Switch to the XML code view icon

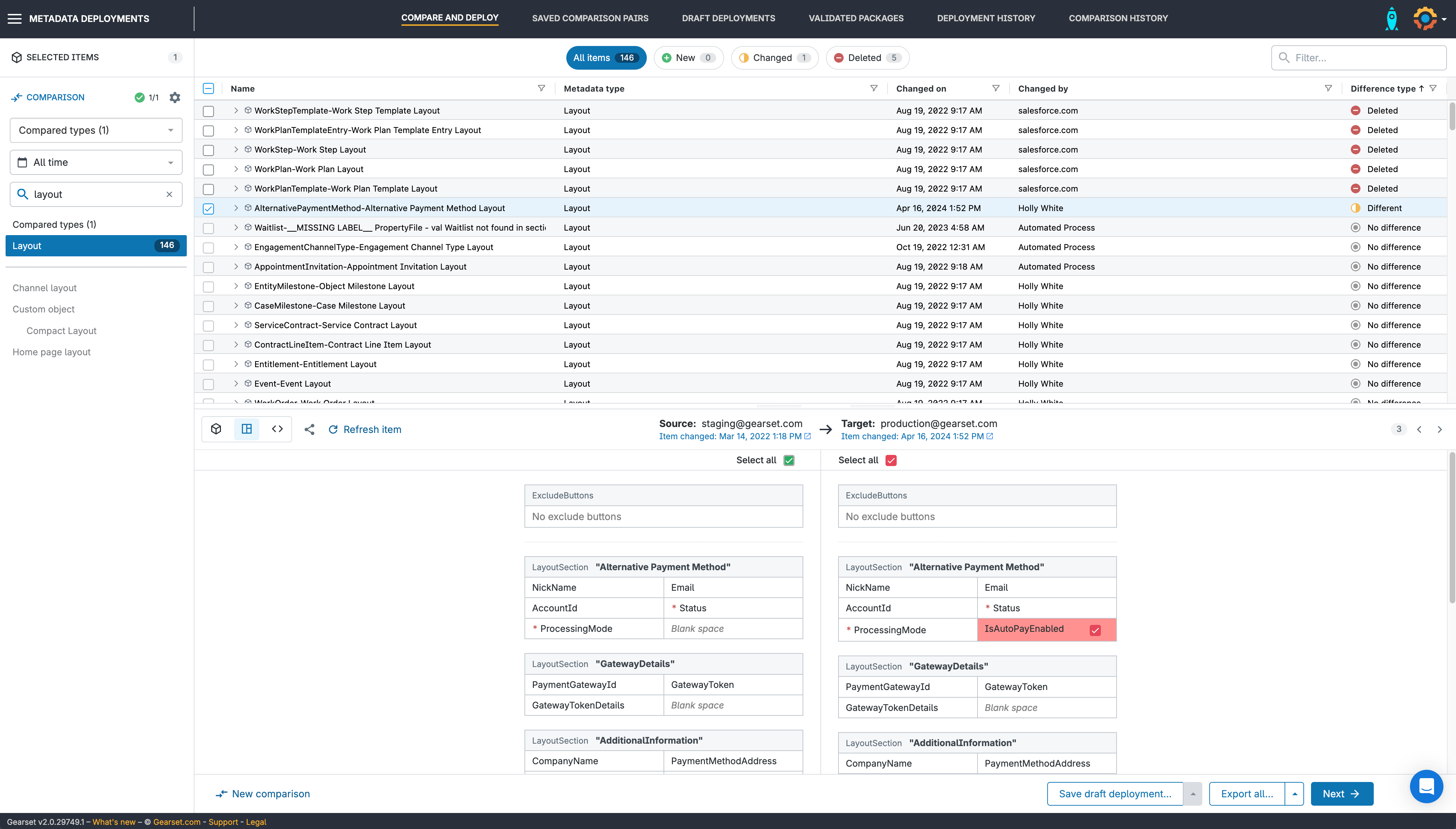point(277,429)
